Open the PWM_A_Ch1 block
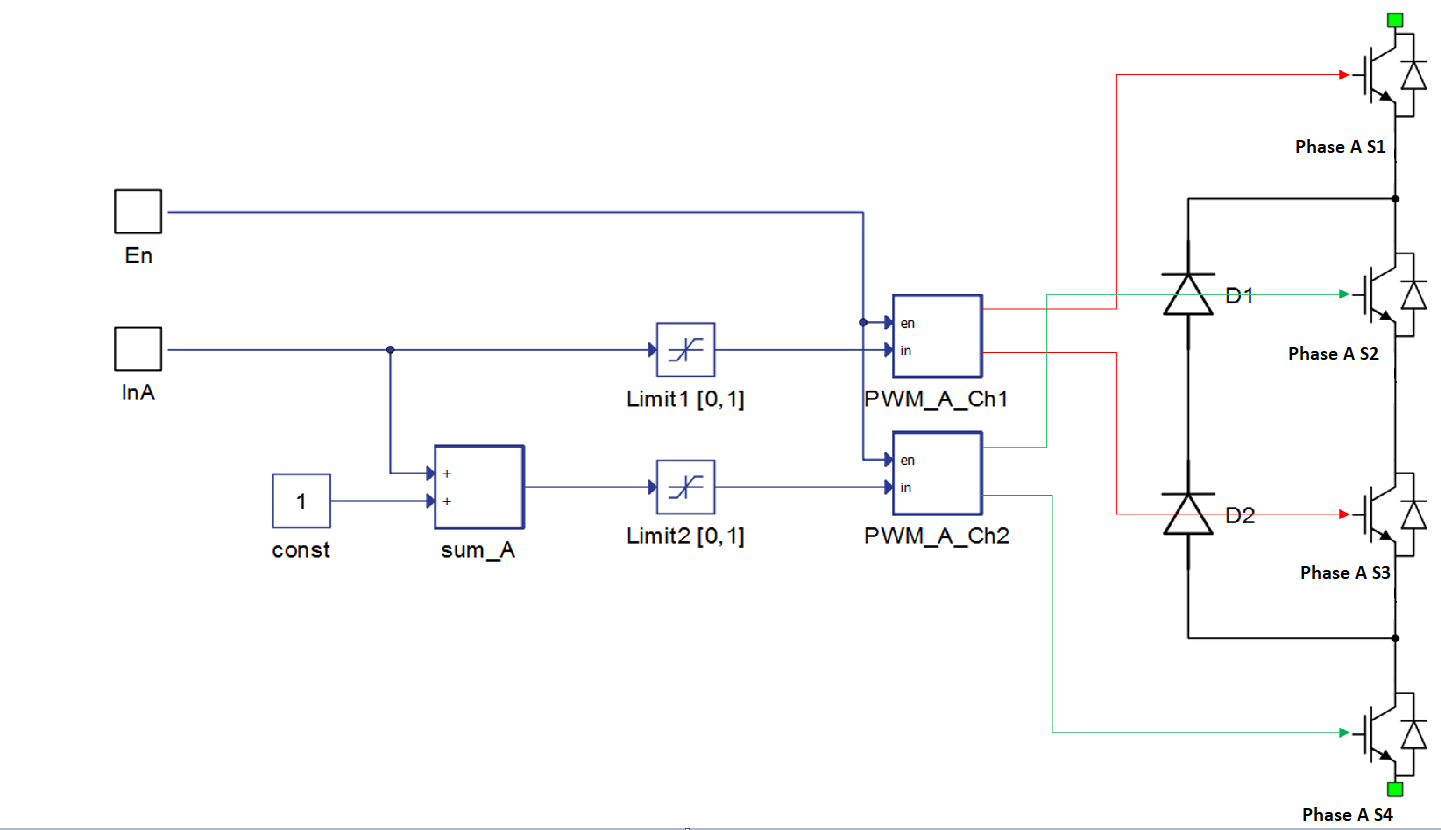 937,337
